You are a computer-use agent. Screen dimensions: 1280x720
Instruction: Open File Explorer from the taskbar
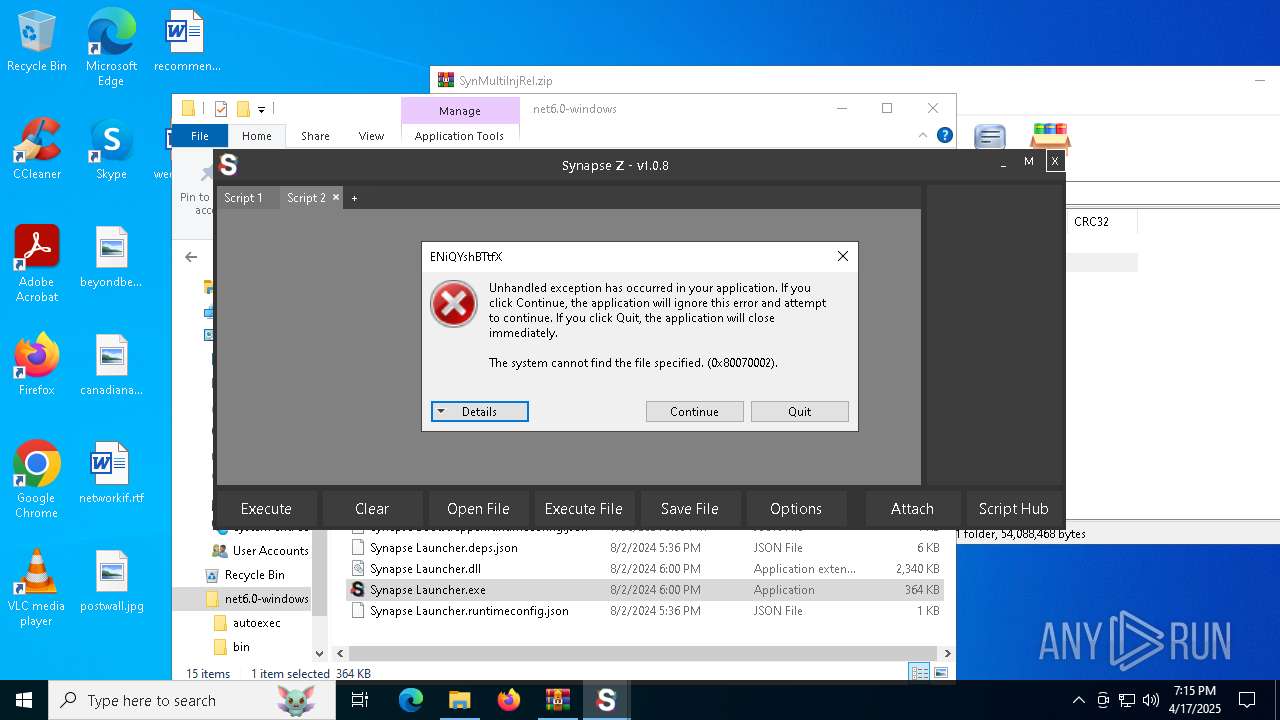click(x=459, y=700)
